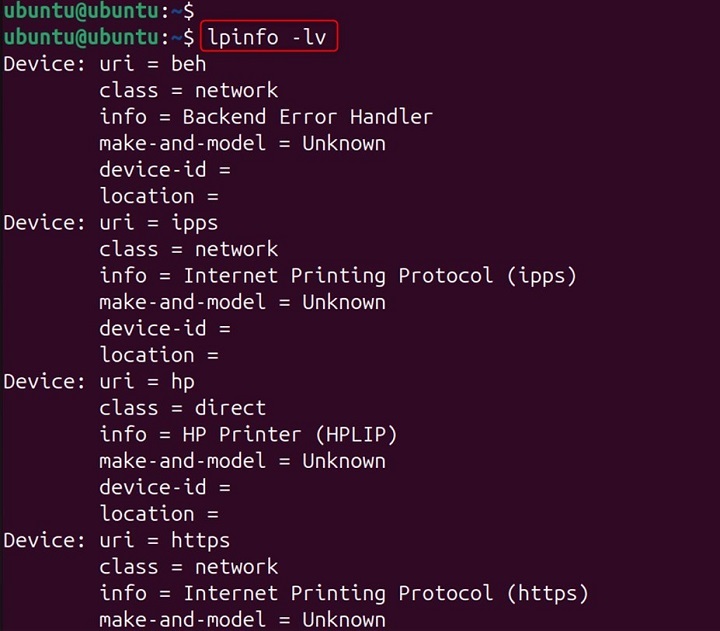Click the "Backend Error Handler" info text
The height and width of the screenshot is (631, 720).
pos(307,116)
